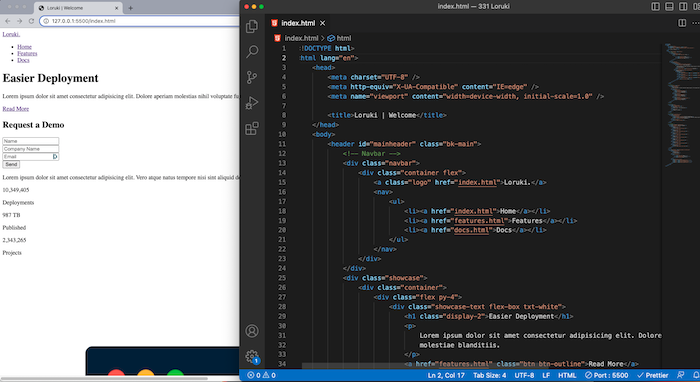
Task: Click the Company Name input field
Action: pos(31,149)
